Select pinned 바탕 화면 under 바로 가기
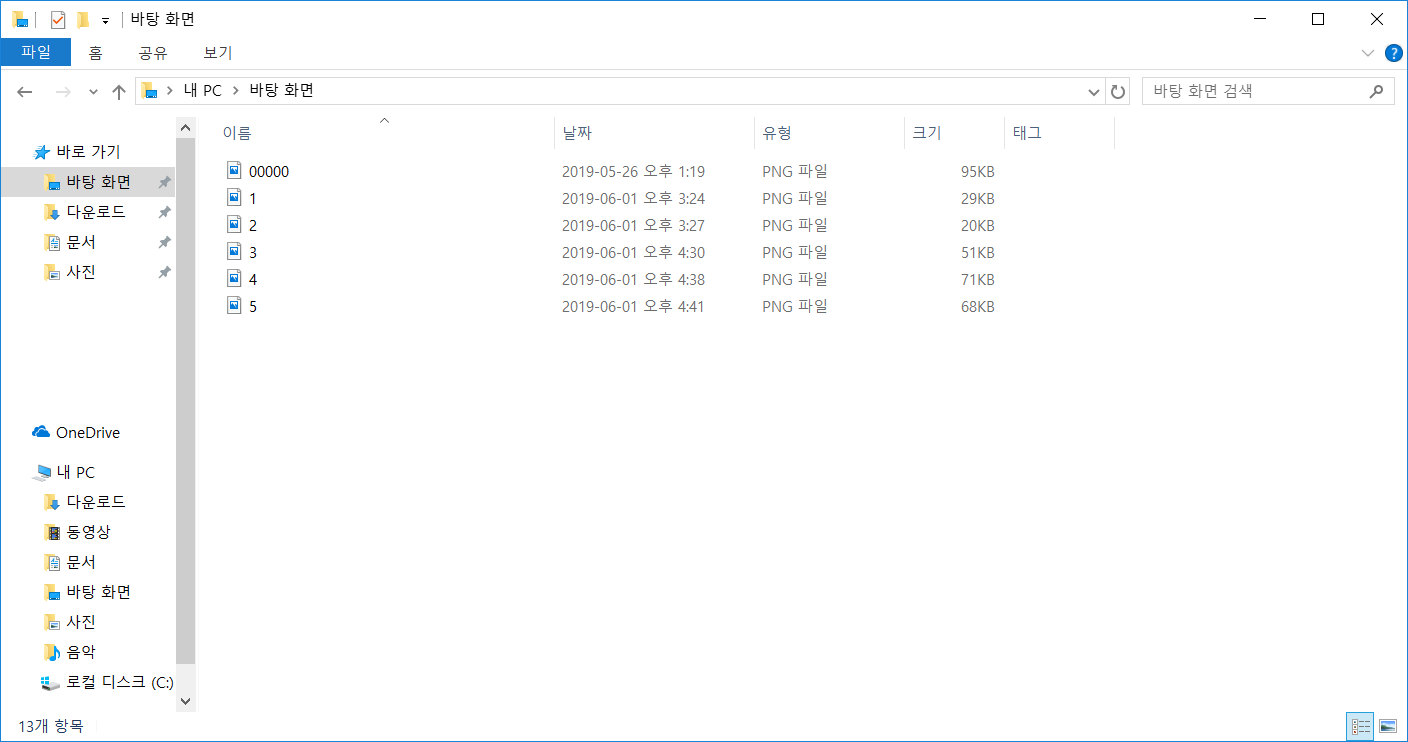Viewport: 1408px width, 742px height. coord(98,182)
